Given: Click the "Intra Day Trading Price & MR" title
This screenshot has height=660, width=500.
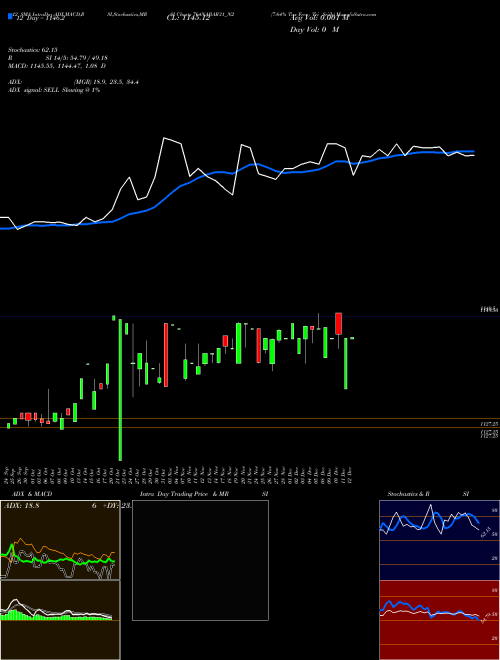Looking at the screenshot, I should click(x=185, y=494).
